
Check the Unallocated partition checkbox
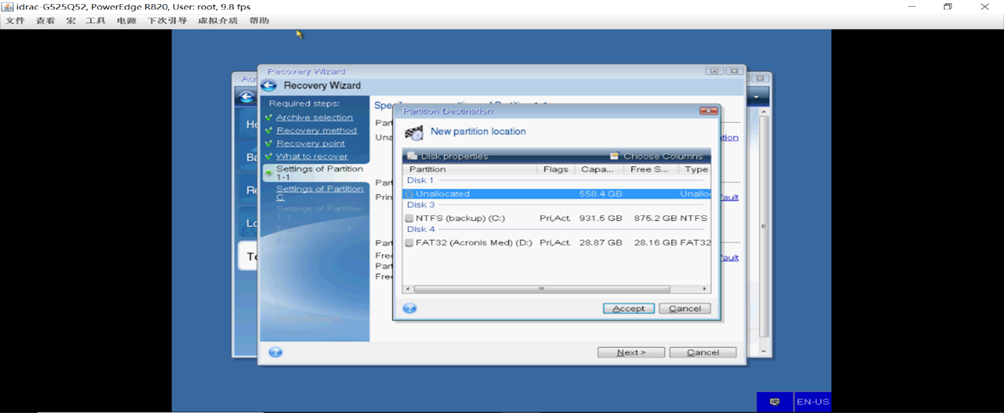pos(410,194)
